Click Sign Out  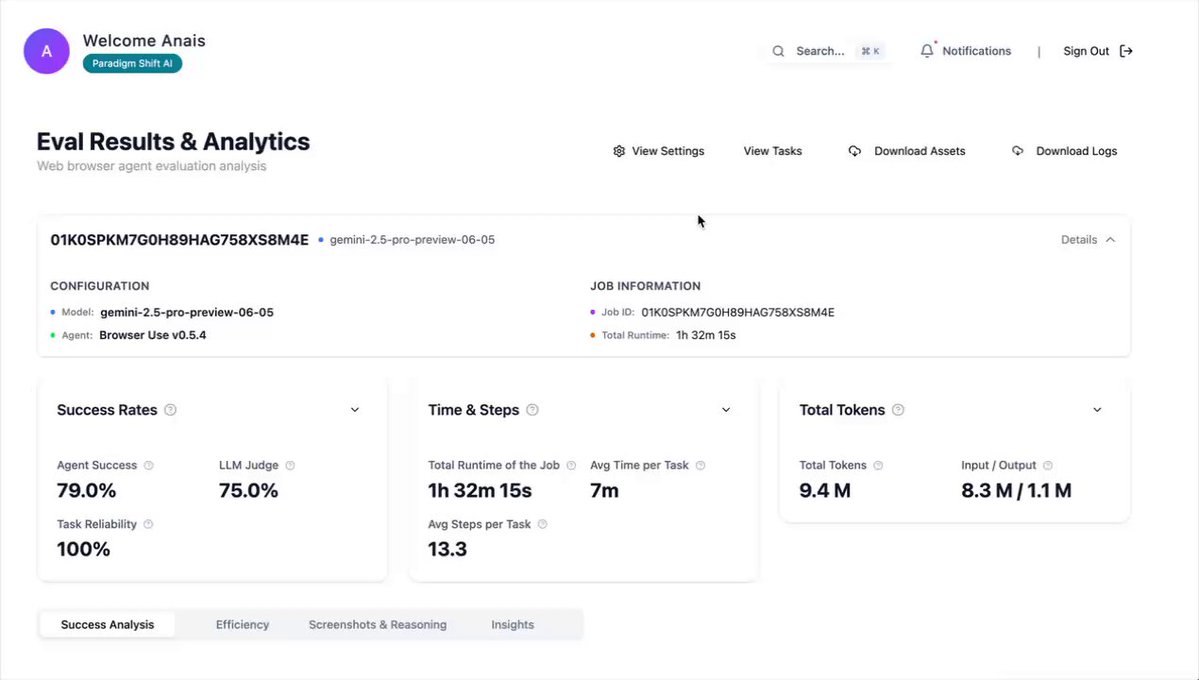tap(1098, 51)
